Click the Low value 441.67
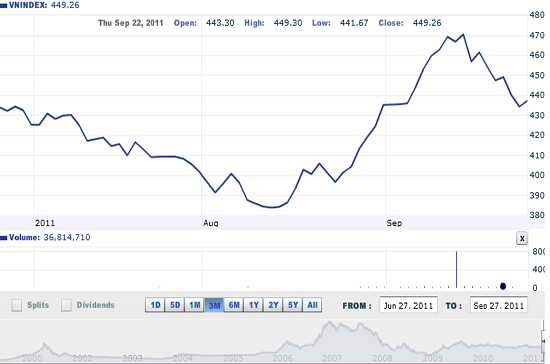The width and height of the screenshot is (550, 364). 354,23
